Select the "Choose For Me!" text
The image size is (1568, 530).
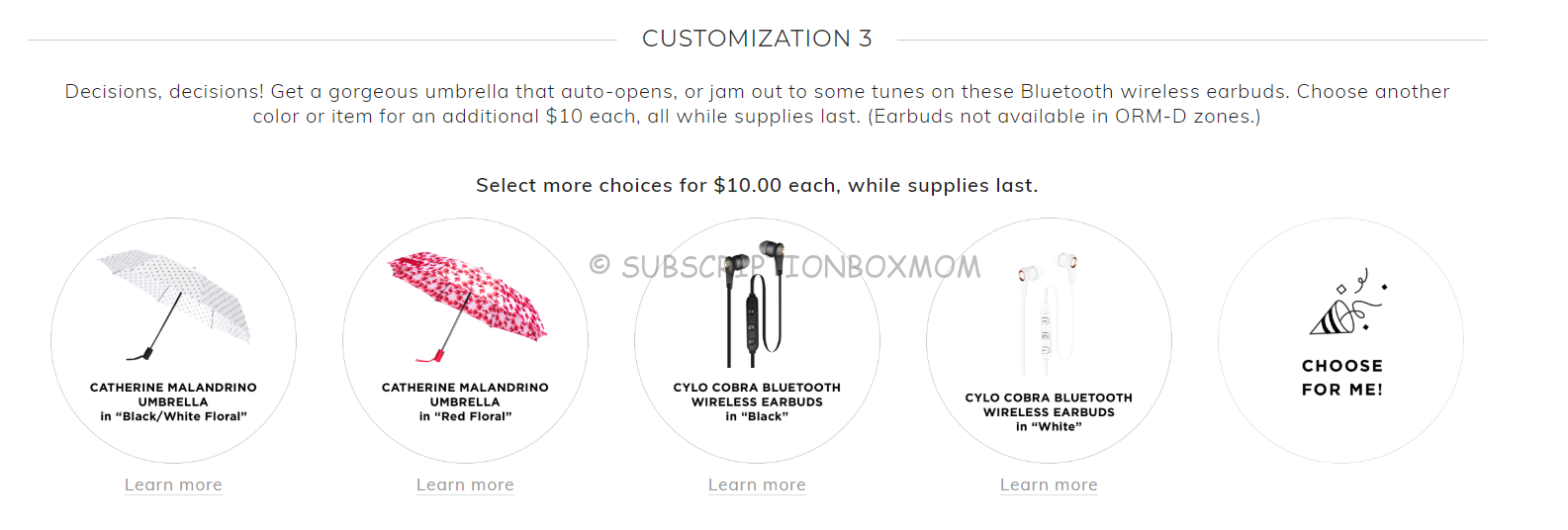point(1342,378)
